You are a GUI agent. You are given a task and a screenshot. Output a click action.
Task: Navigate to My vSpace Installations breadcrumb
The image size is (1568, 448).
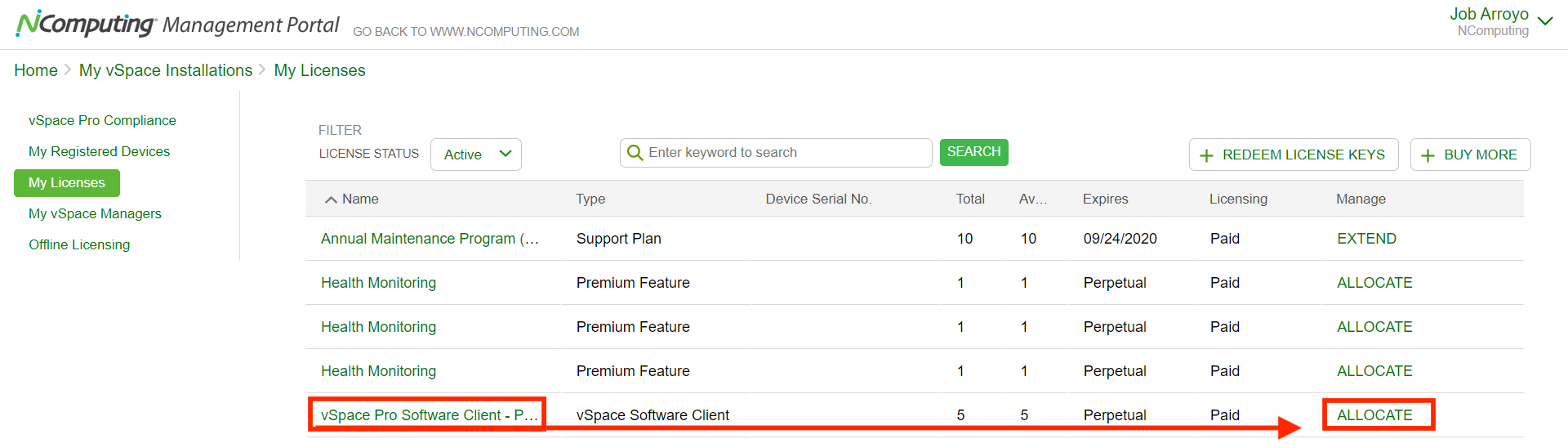tap(166, 70)
